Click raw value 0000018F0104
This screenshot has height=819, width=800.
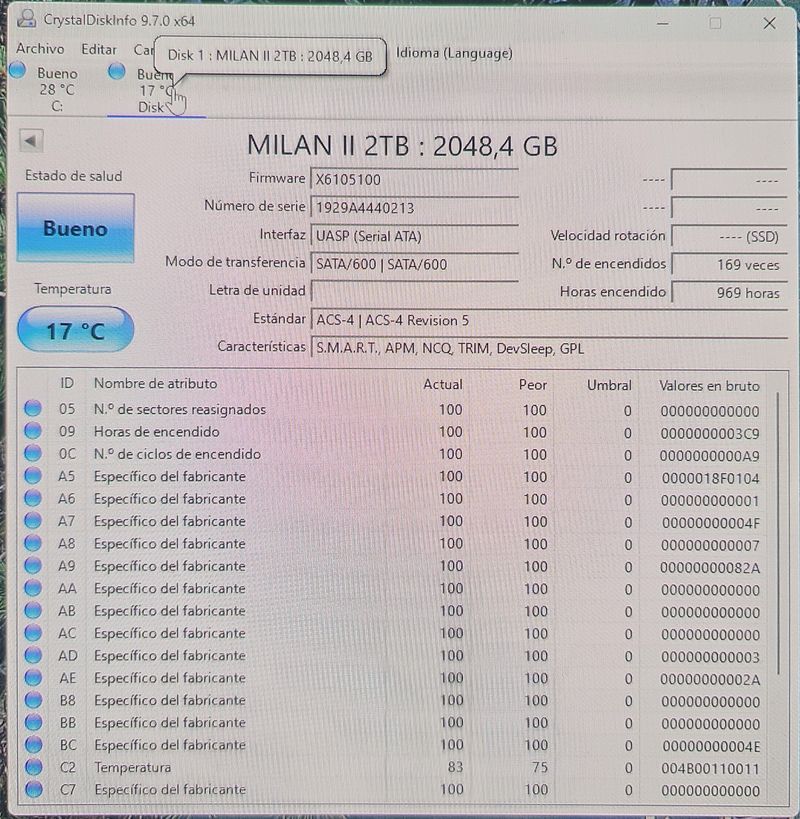(710, 478)
